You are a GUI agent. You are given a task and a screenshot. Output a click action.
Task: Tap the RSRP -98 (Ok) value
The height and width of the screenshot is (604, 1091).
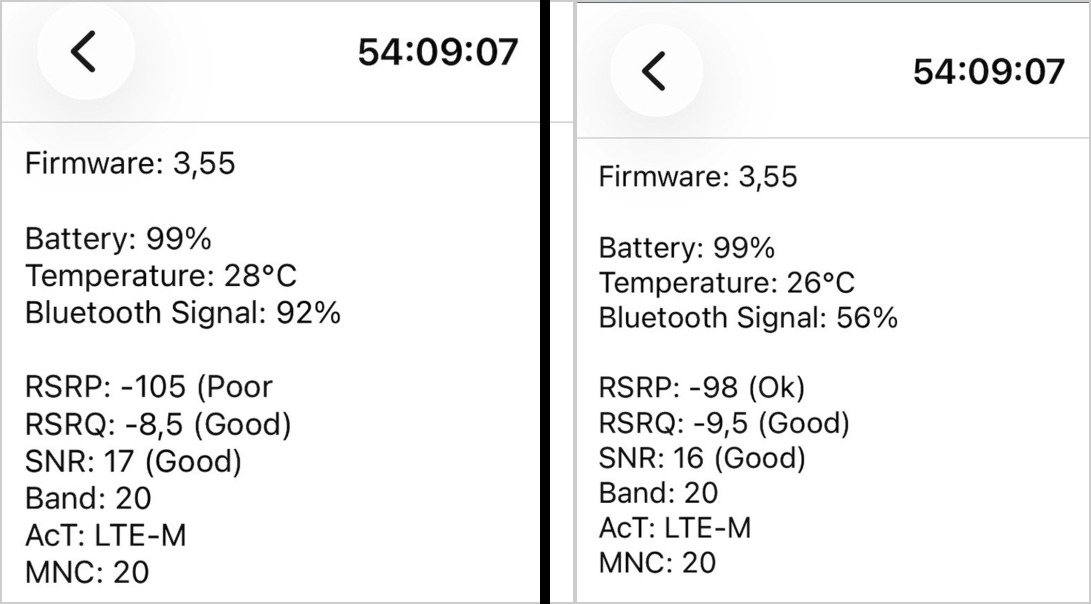click(702, 387)
